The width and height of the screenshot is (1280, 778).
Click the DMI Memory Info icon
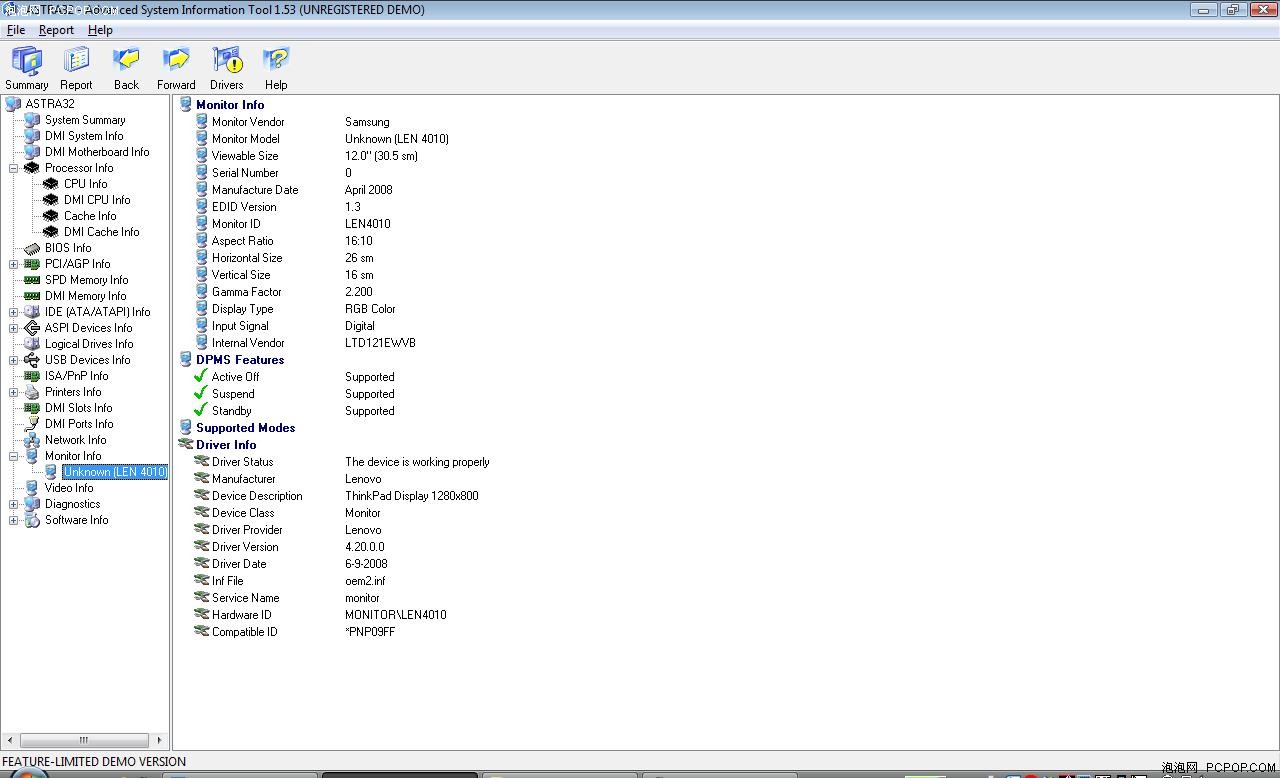click(32, 296)
